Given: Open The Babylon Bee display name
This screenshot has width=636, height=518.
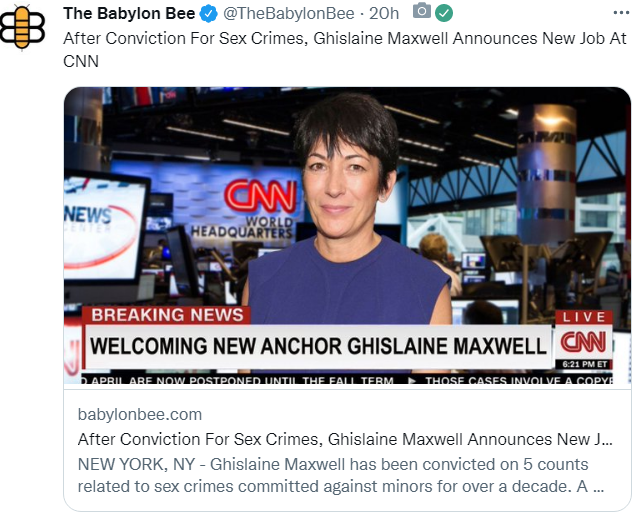Looking at the screenshot, I should [x=129, y=14].
